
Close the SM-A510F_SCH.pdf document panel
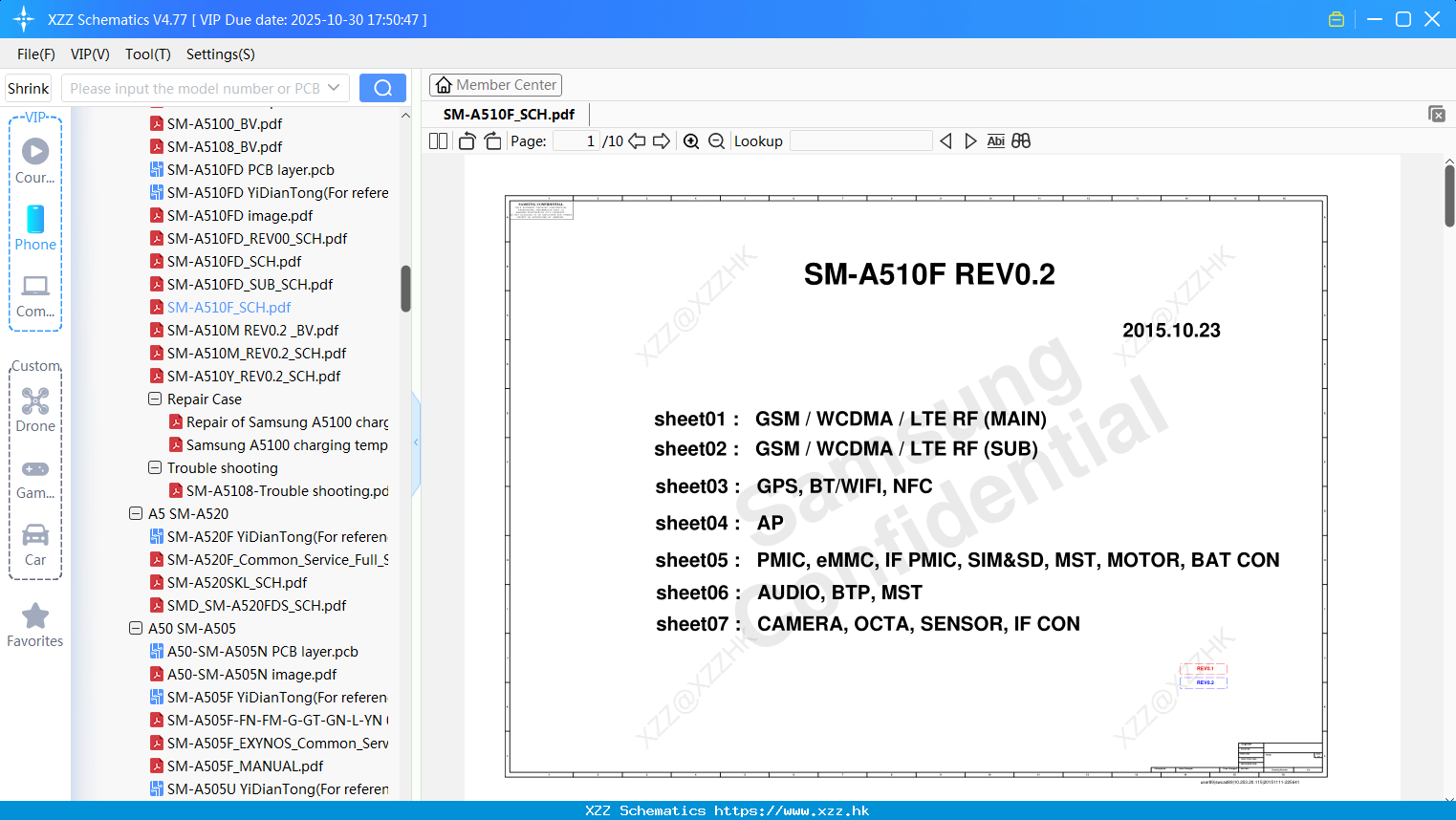1436,114
